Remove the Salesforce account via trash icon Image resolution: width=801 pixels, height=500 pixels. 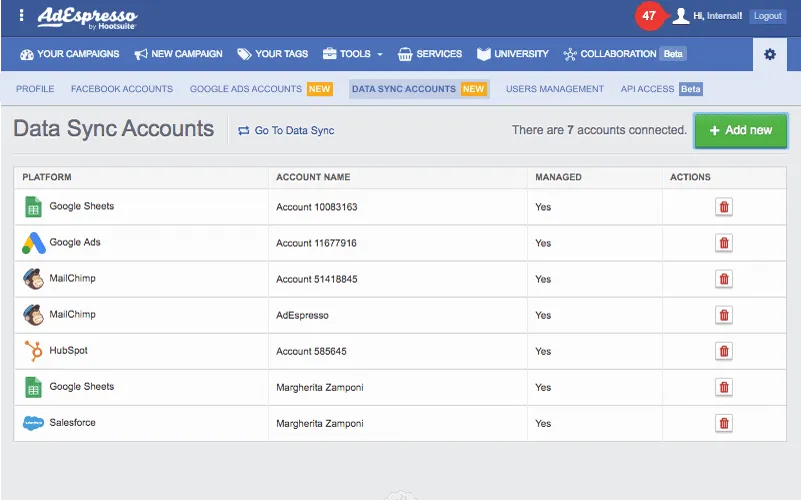[x=724, y=423]
